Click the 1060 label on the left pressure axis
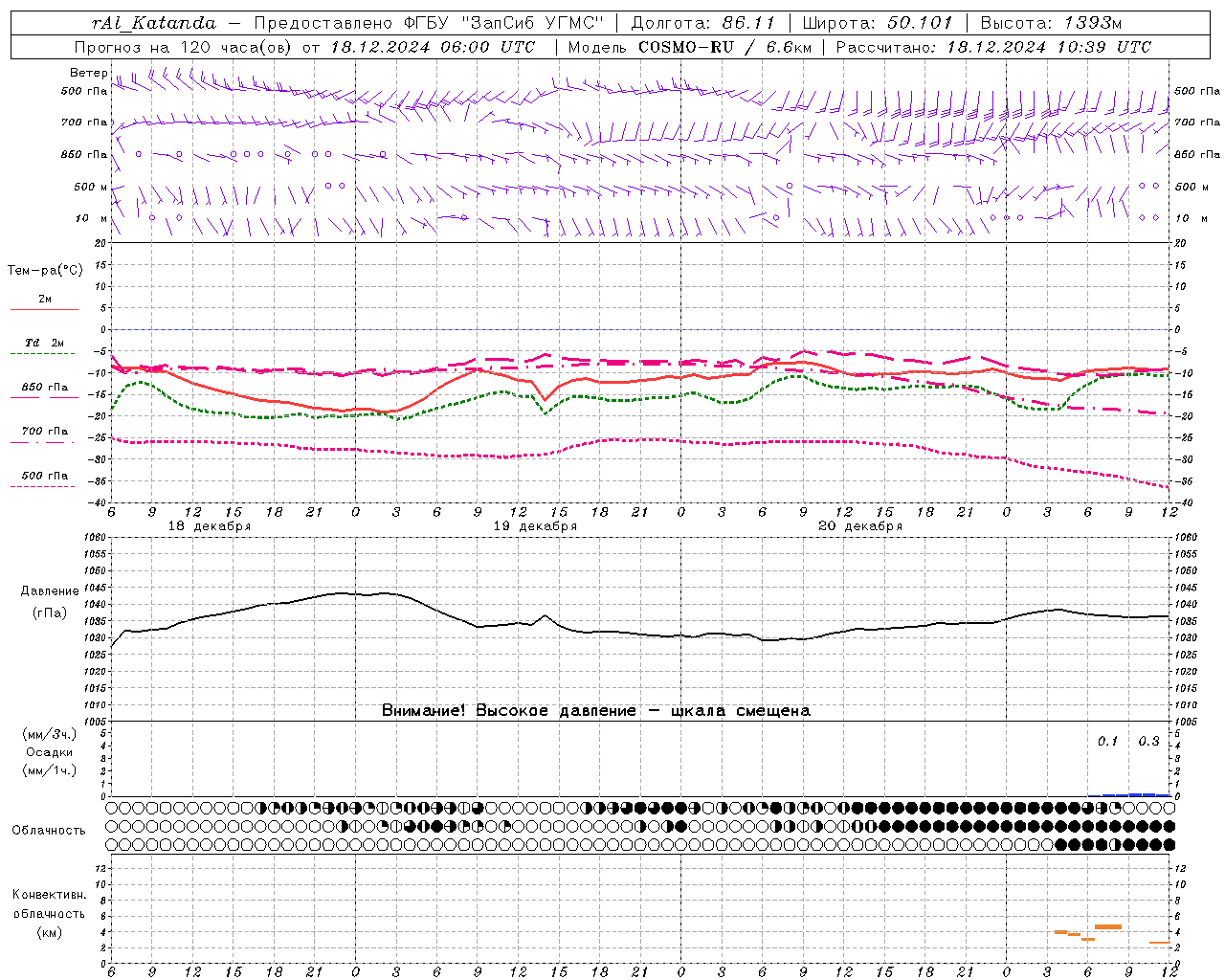Image resolution: width=1225 pixels, height=980 pixels. 97,538
